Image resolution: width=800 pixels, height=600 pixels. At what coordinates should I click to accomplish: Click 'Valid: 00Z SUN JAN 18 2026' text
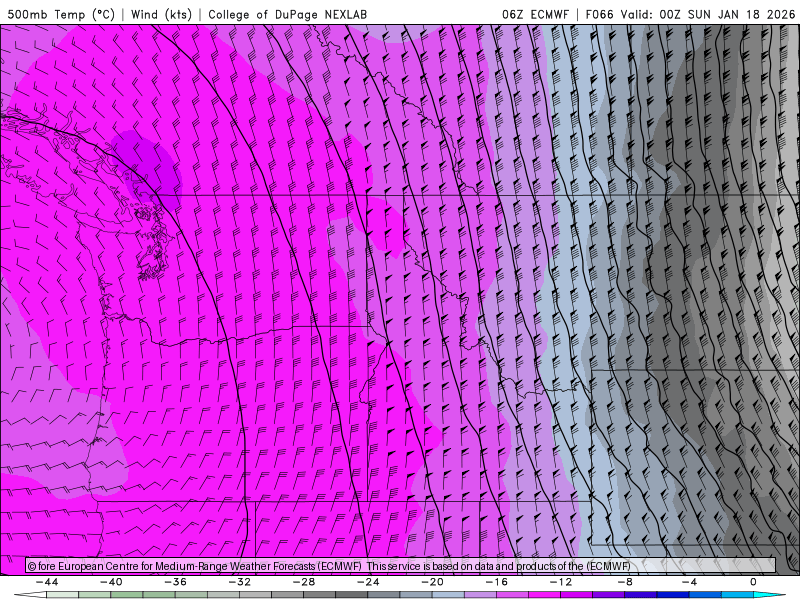tap(708, 14)
